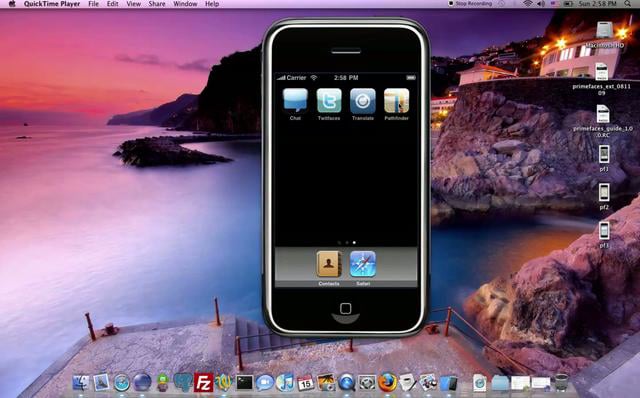640x398 pixels.
Task: Click Stop Recording in the menu bar
Action: [471, 4]
